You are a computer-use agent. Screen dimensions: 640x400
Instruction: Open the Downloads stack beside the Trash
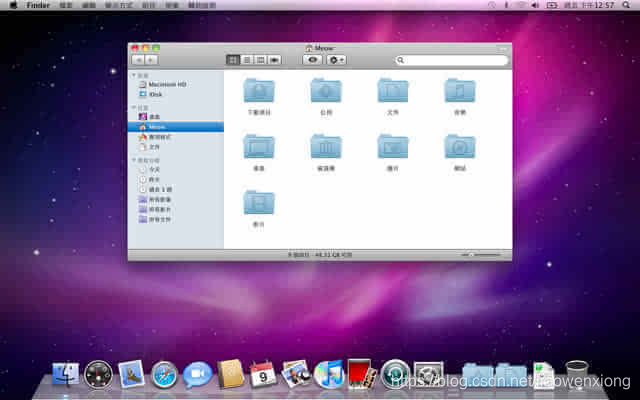tap(544, 375)
